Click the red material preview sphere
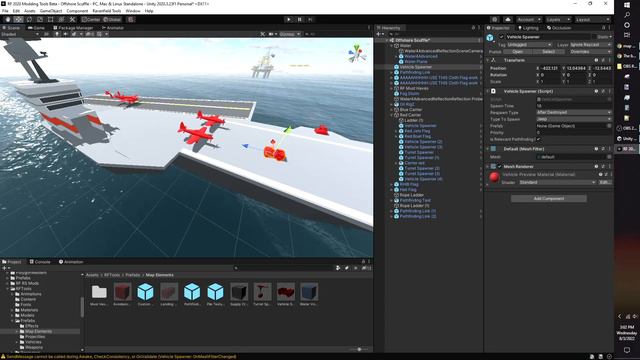 (494, 177)
